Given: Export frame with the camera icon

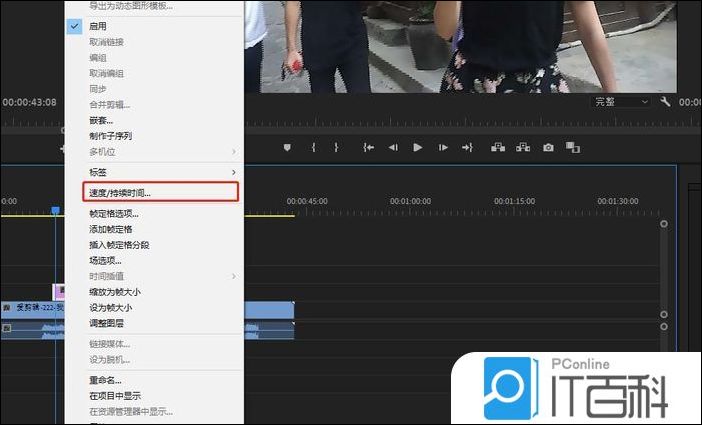Looking at the screenshot, I should 548,147.
